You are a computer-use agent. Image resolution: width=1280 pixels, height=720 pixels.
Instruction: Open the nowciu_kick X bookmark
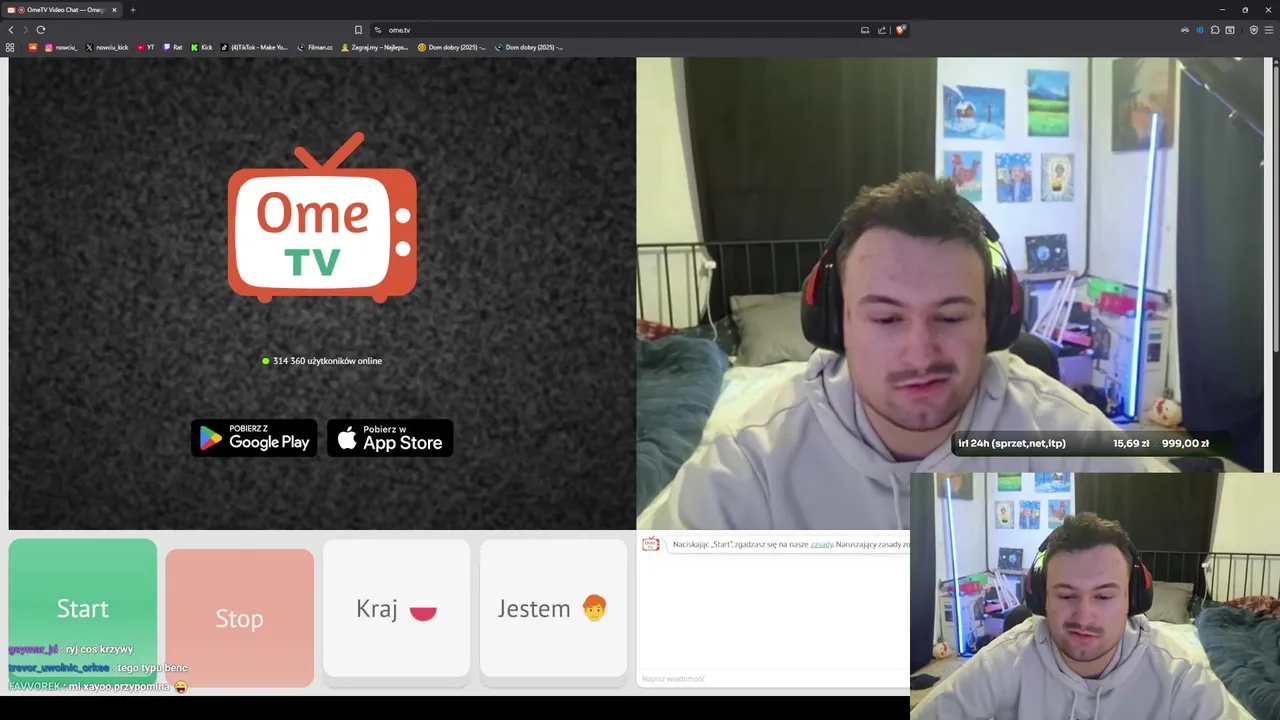coord(107,47)
